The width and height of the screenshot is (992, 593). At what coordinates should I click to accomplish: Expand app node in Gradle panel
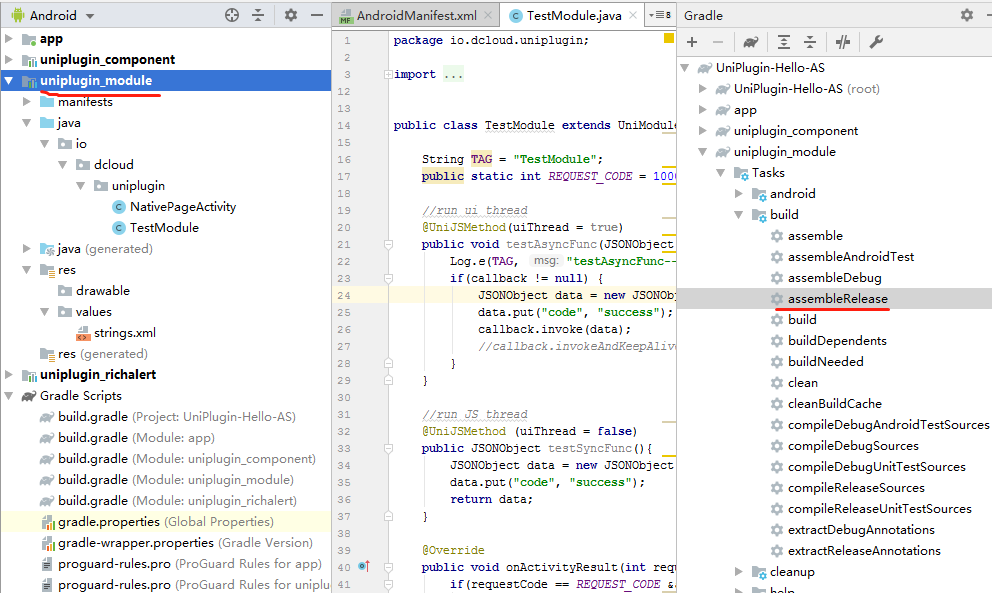[x=702, y=109]
